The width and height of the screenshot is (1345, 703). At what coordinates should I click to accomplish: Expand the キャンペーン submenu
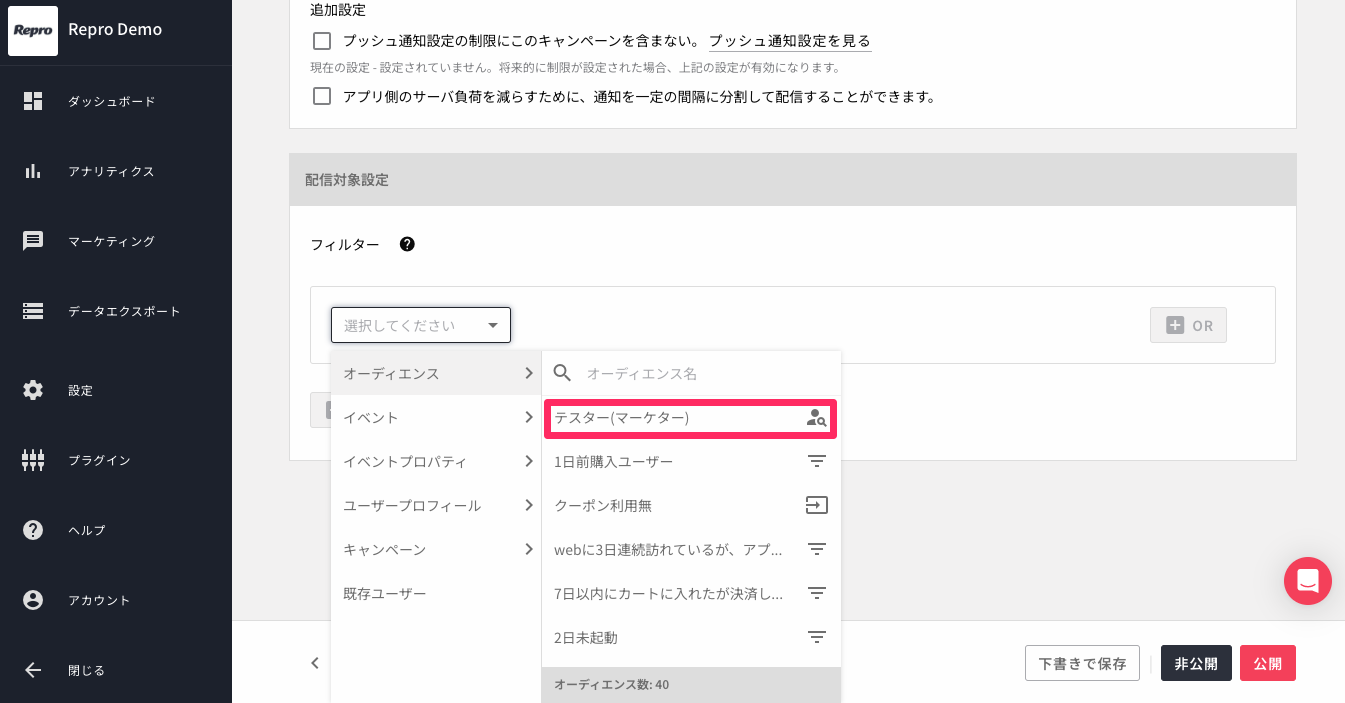pyautogui.click(x=436, y=549)
